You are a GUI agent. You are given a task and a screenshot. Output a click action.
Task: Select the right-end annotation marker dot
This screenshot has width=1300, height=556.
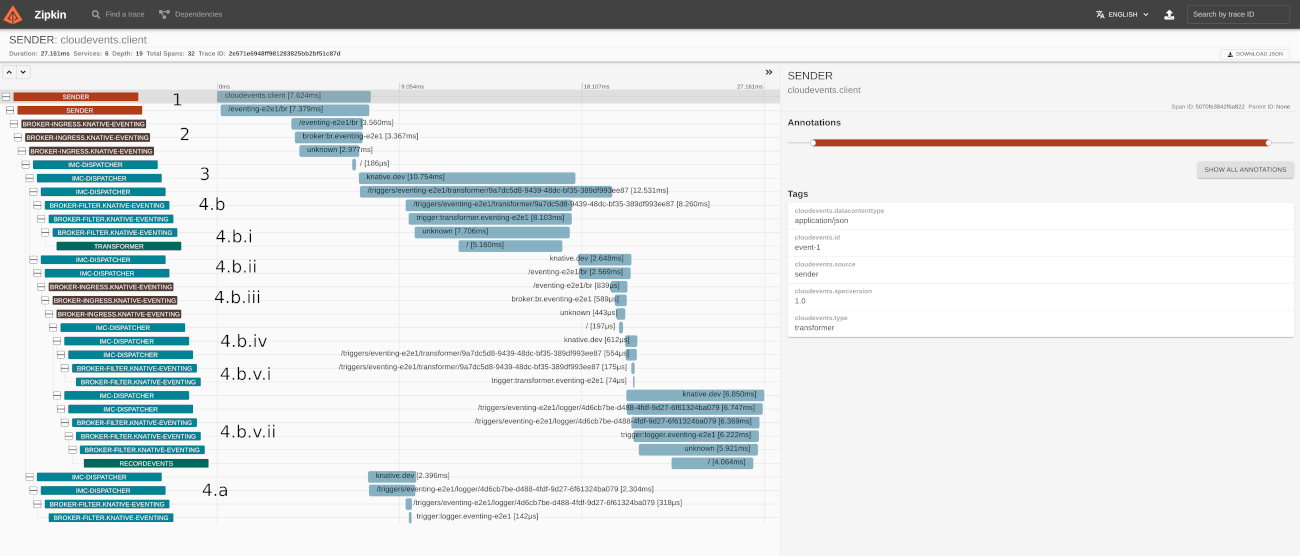point(1268,143)
